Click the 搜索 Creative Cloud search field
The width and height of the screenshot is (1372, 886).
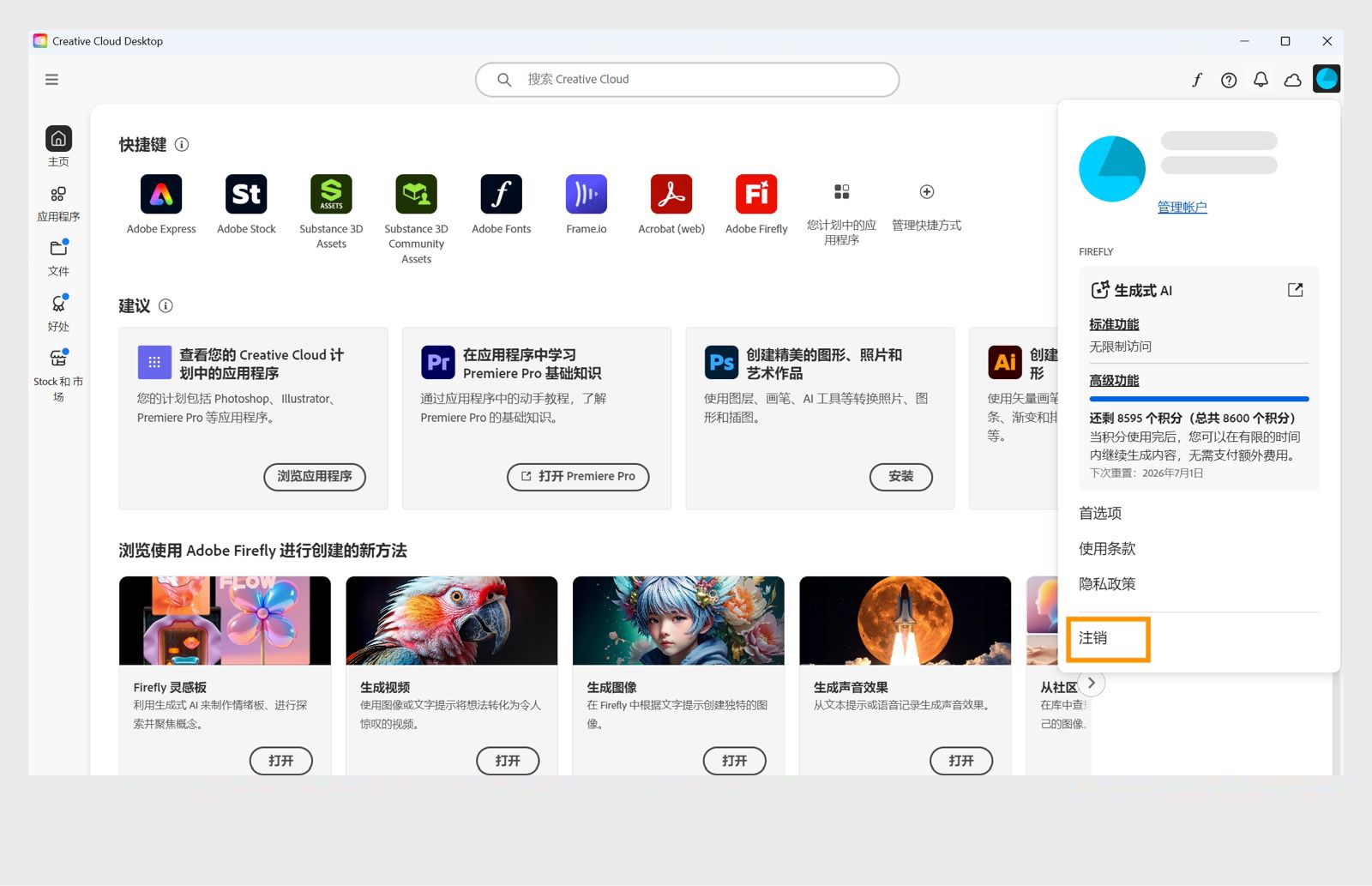click(x=687, y=80)
